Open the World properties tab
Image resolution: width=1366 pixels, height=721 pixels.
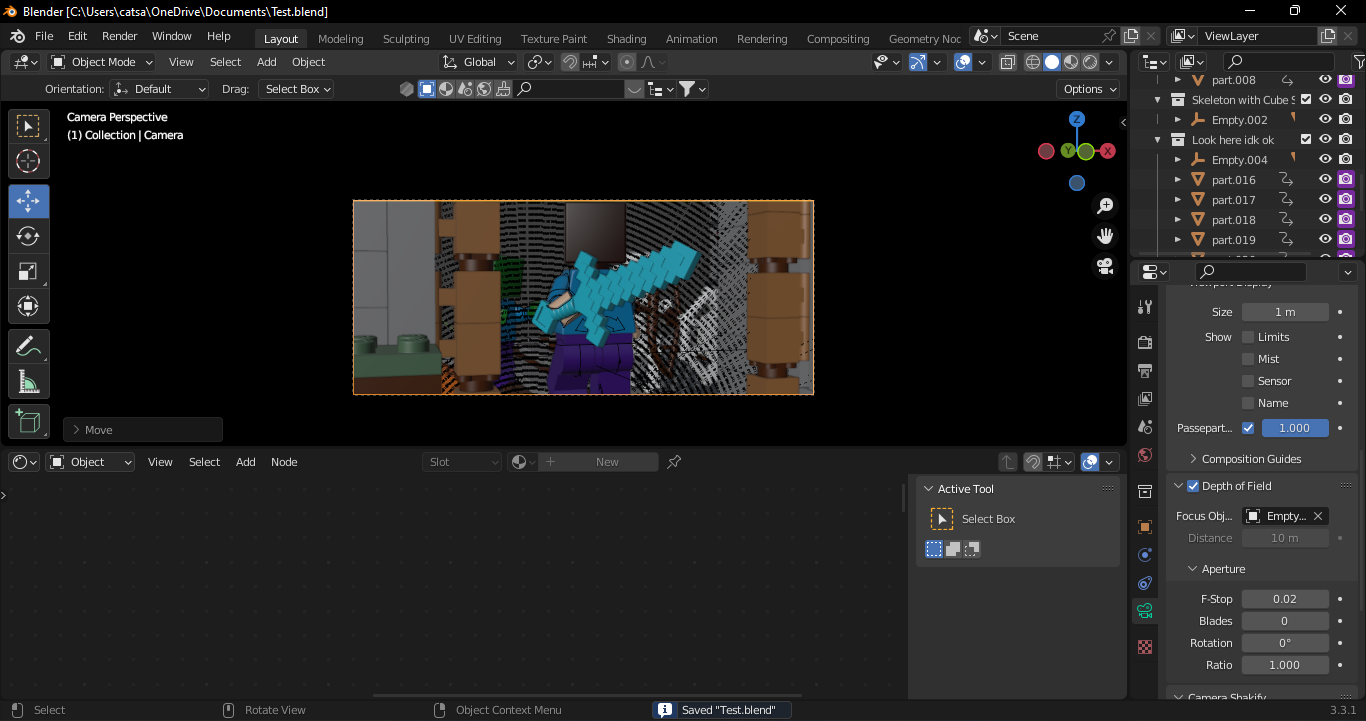(1144, 454)
